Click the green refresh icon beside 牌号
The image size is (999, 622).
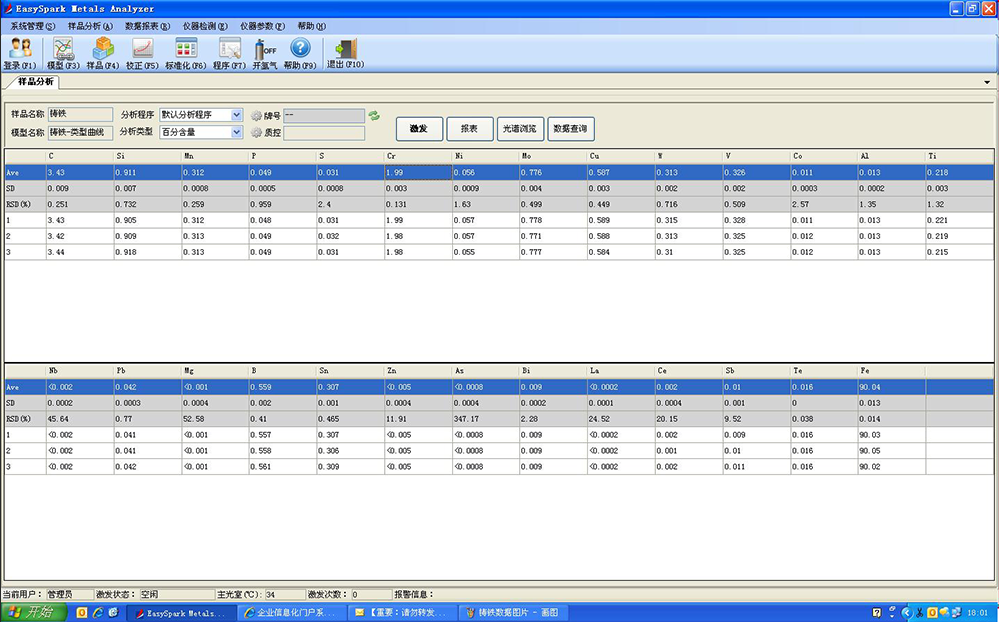coord(374,116)
